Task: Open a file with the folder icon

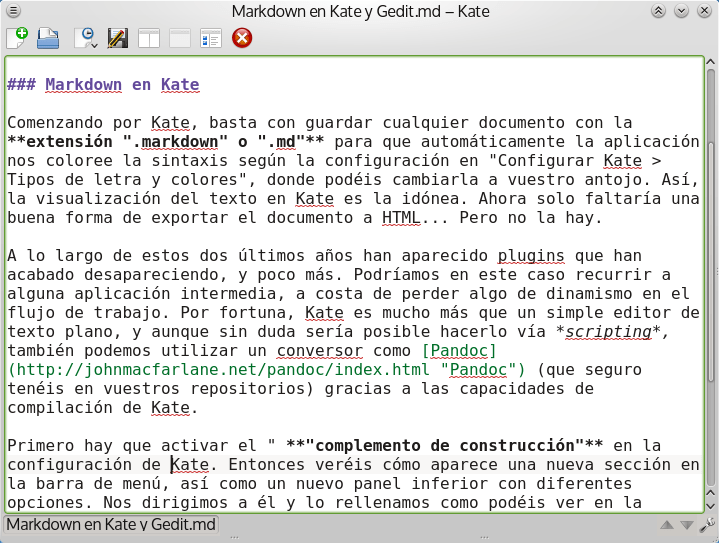Action: coord(49,39)
